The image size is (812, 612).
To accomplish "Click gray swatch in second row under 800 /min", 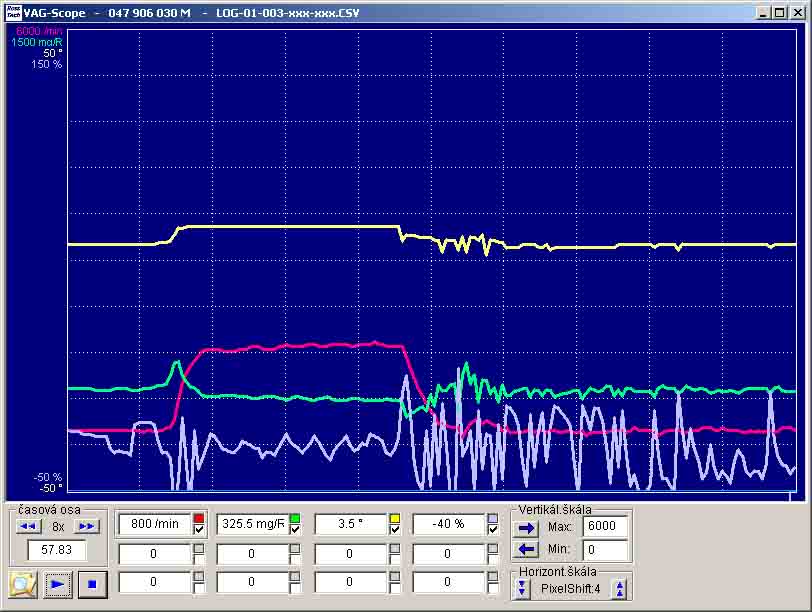I will coord(199,548).
